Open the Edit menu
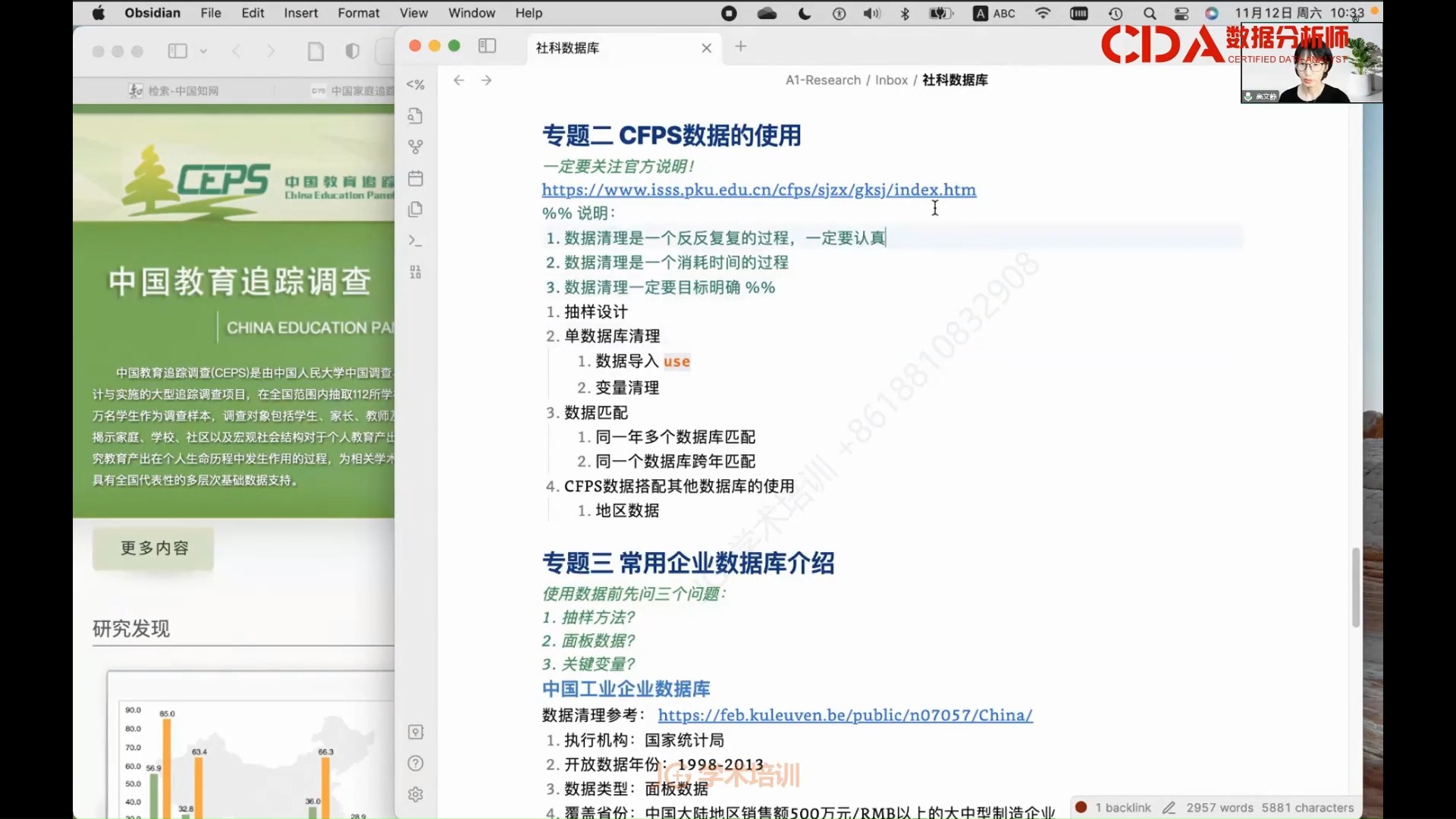This screenshot has height=819, width=1456. [253, 13]
